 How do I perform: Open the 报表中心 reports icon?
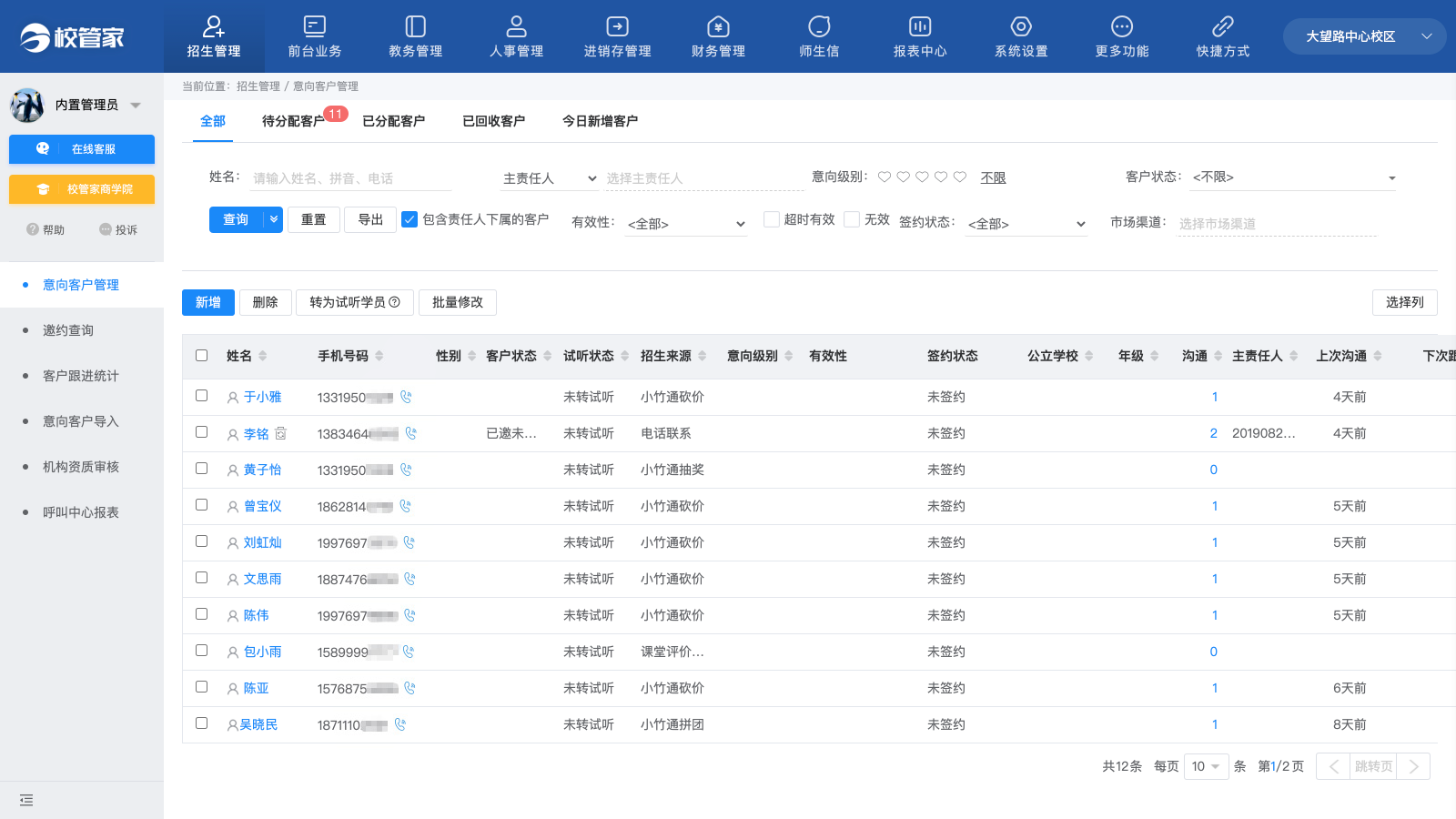[x=921, y=26]
